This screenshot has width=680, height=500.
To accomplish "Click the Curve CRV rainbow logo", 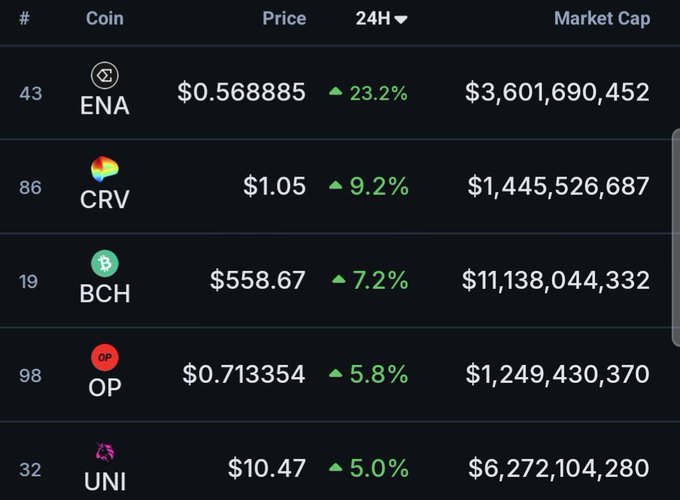I will [x=105, y=169].
